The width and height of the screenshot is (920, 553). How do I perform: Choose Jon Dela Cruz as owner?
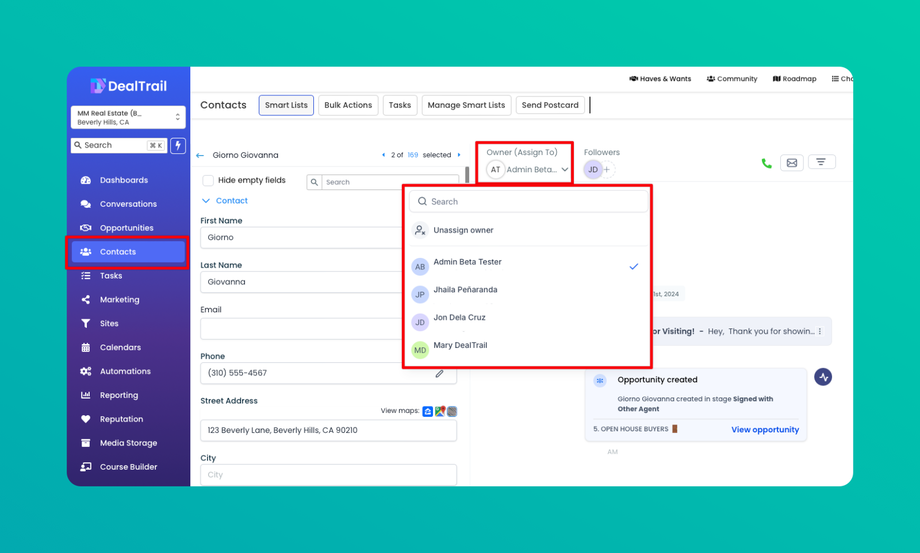pyautogui.click(x=529, y=321)
